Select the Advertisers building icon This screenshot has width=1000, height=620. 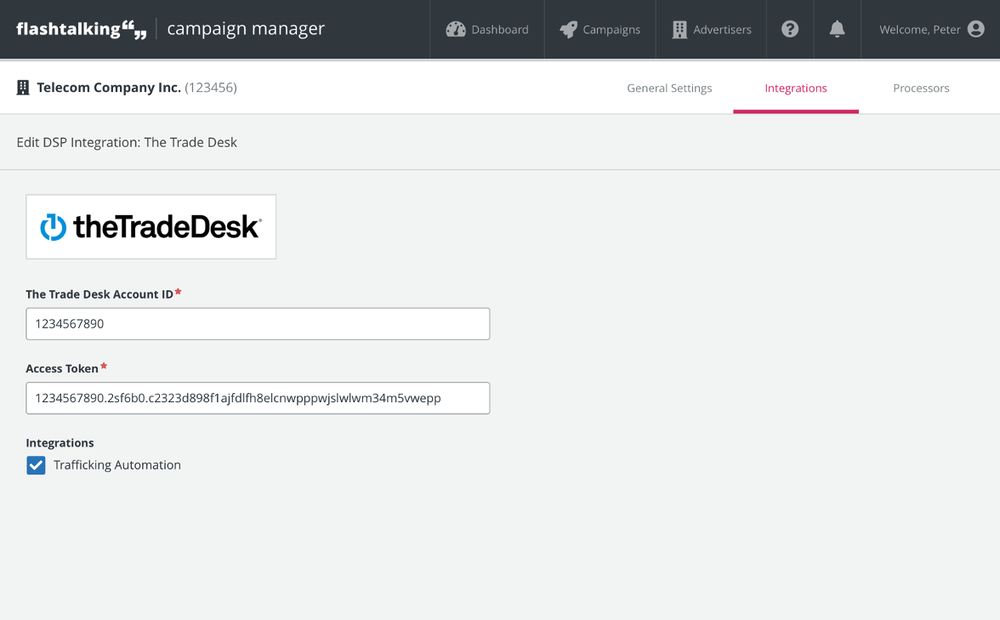pos(681,29)
